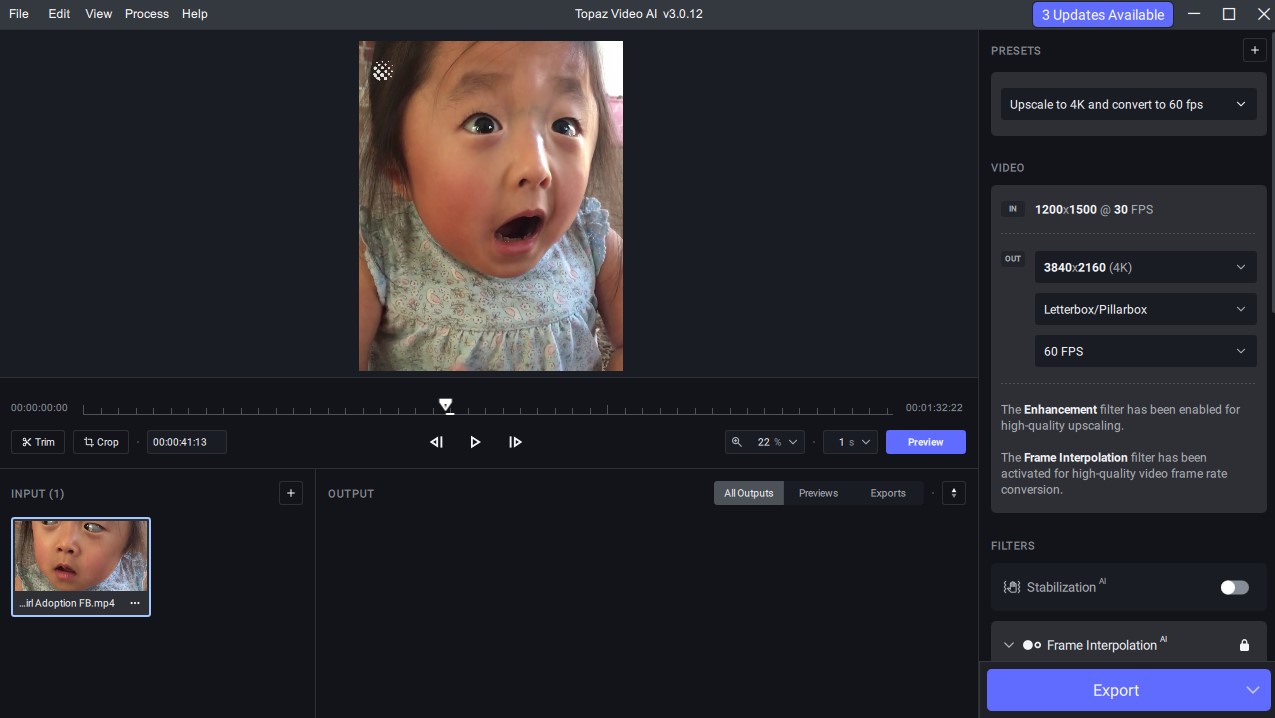Switch to the Previews tab
This screenshot has height=718, width=1275.
(x=818, y=493)
